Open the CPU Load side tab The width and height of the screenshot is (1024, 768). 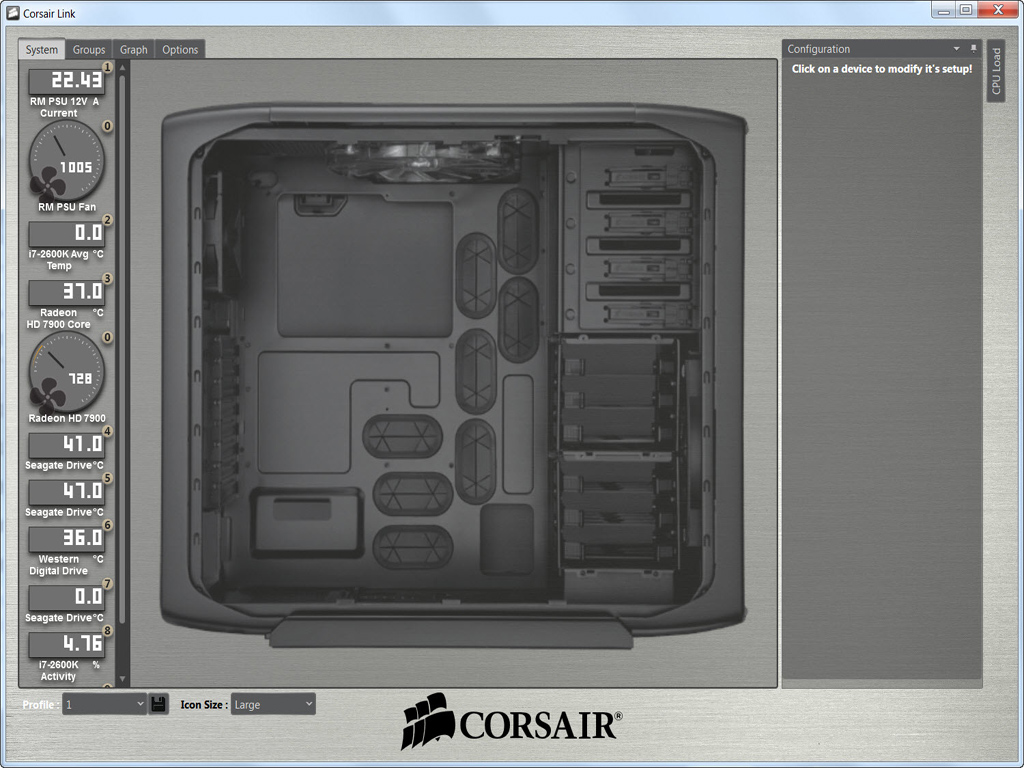coord(996,71)
